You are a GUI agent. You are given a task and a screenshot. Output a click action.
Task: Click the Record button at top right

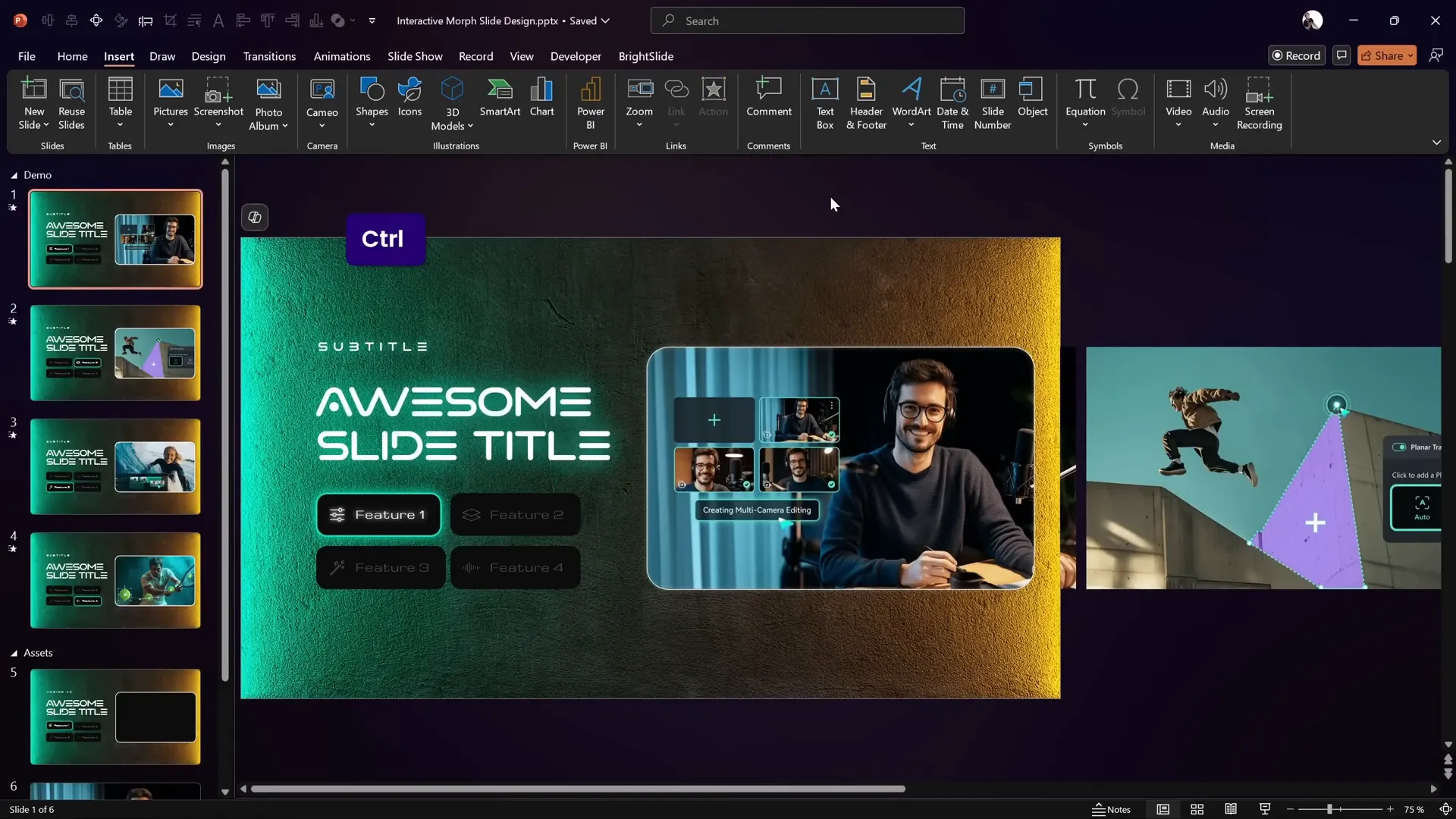pyautogui.click(x=1296, y=55)
